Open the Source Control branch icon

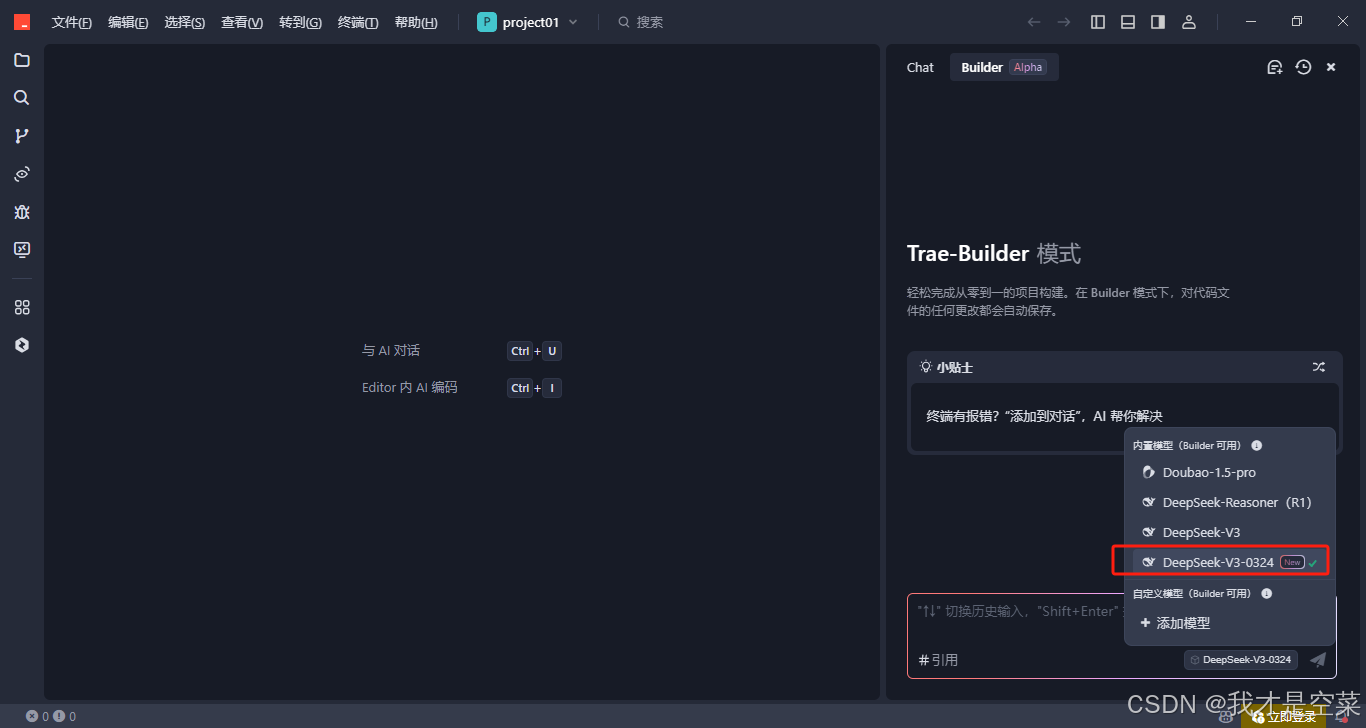point(22,136)
